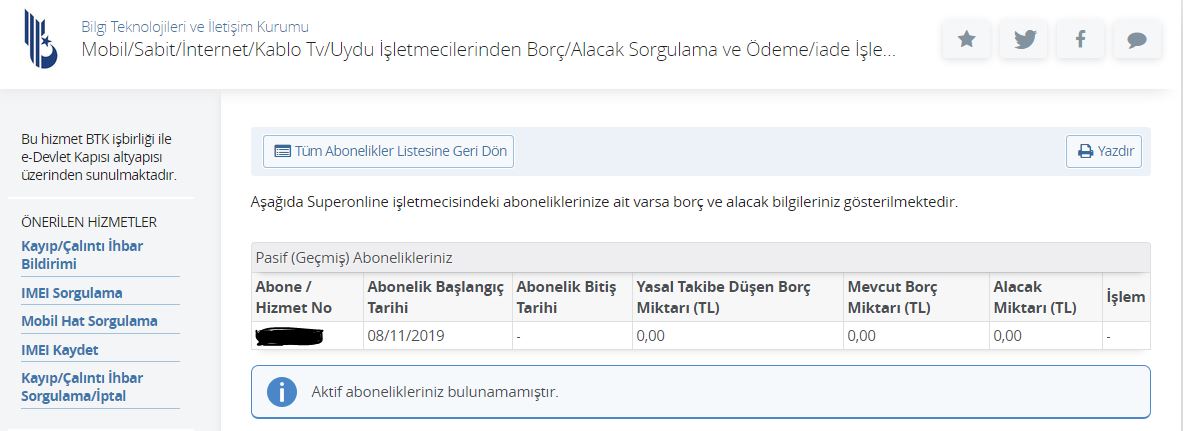The image size is (1183, 431).
Task: Click list icon on Geri Dön button
Action: click(x=282, y=151)
